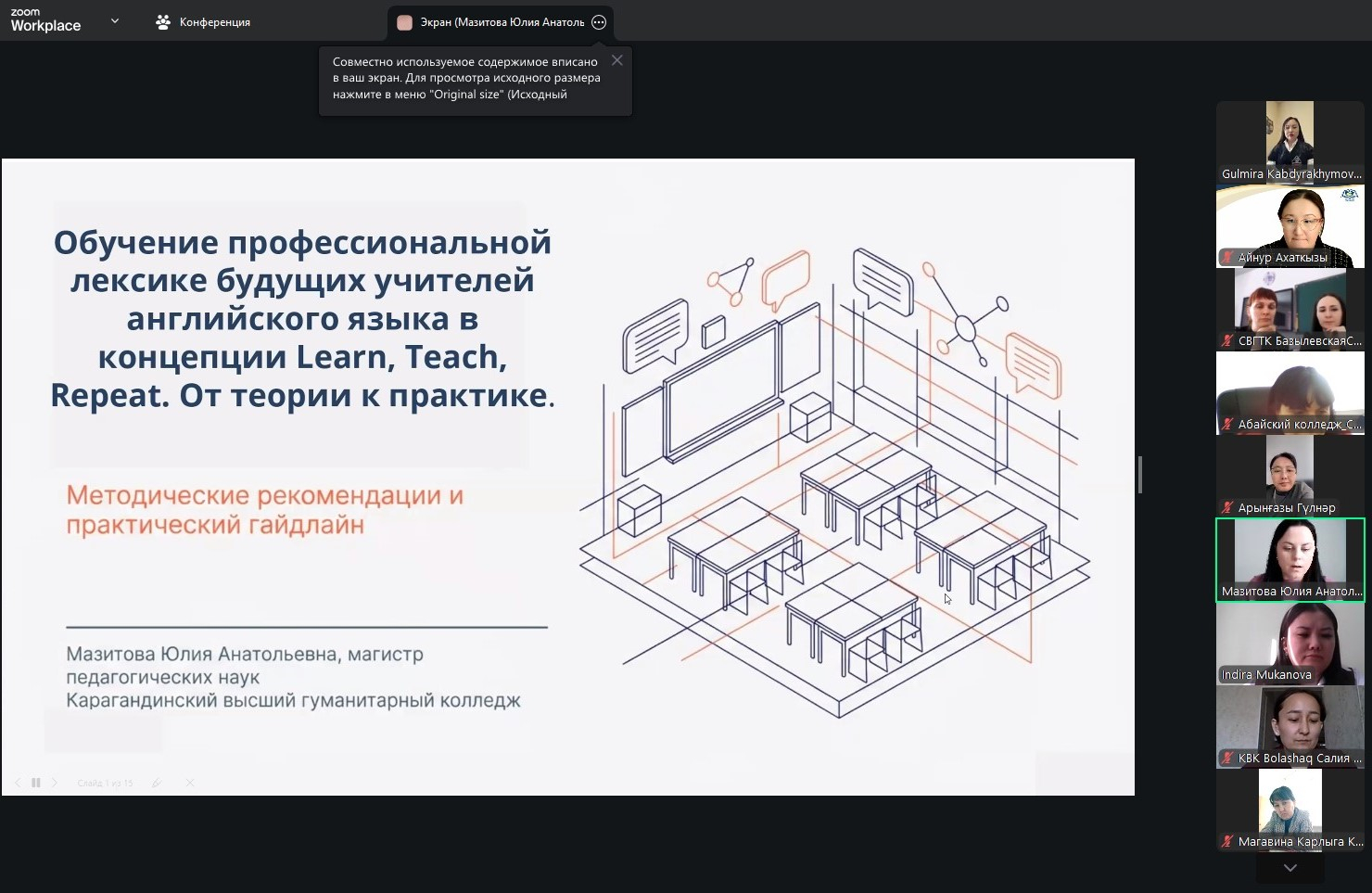
Task: Click the next slide arrow
Action: point(55,783)
